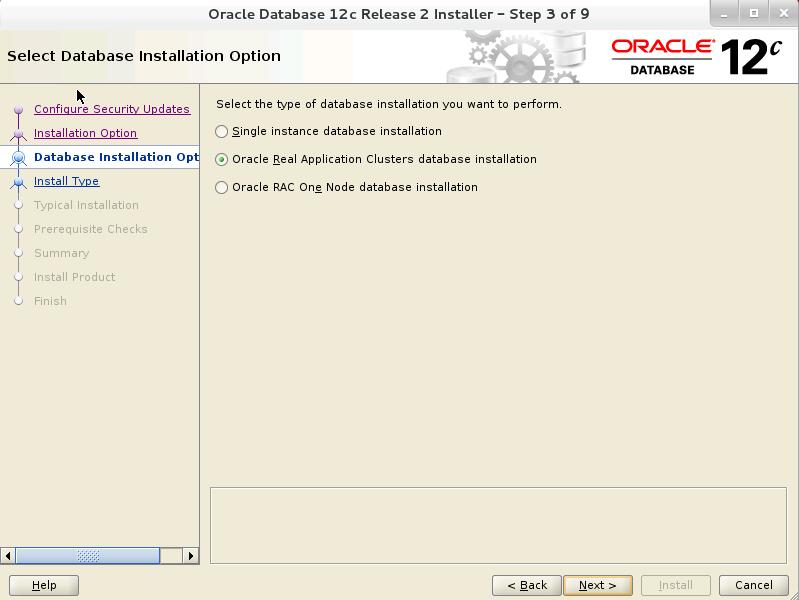Image resolution: width=799 pixels, height=600 pixels.
Task: Click the Configure Security Updates step marker
Action: pyautogui.click(x=18, y=109)
